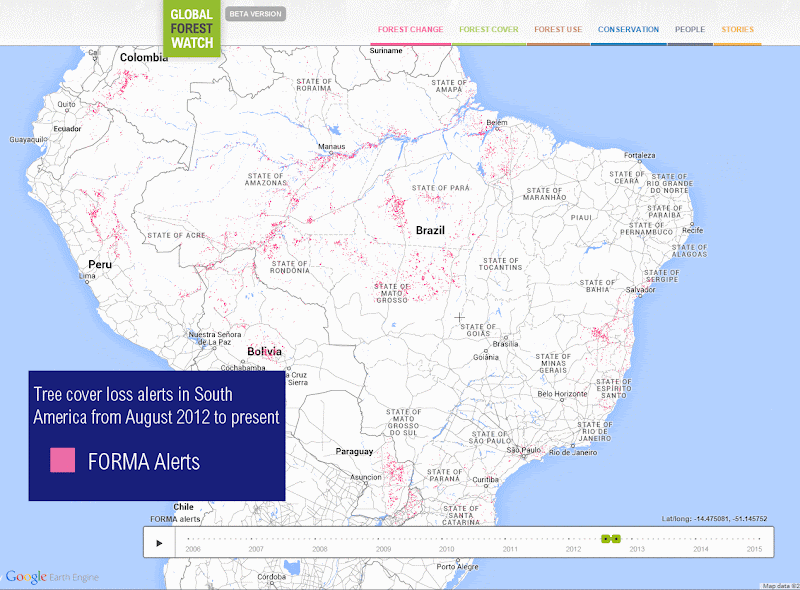The image size is (800, 590).
Task: Select the green start marker on the timeline
Action: [607, 539]
